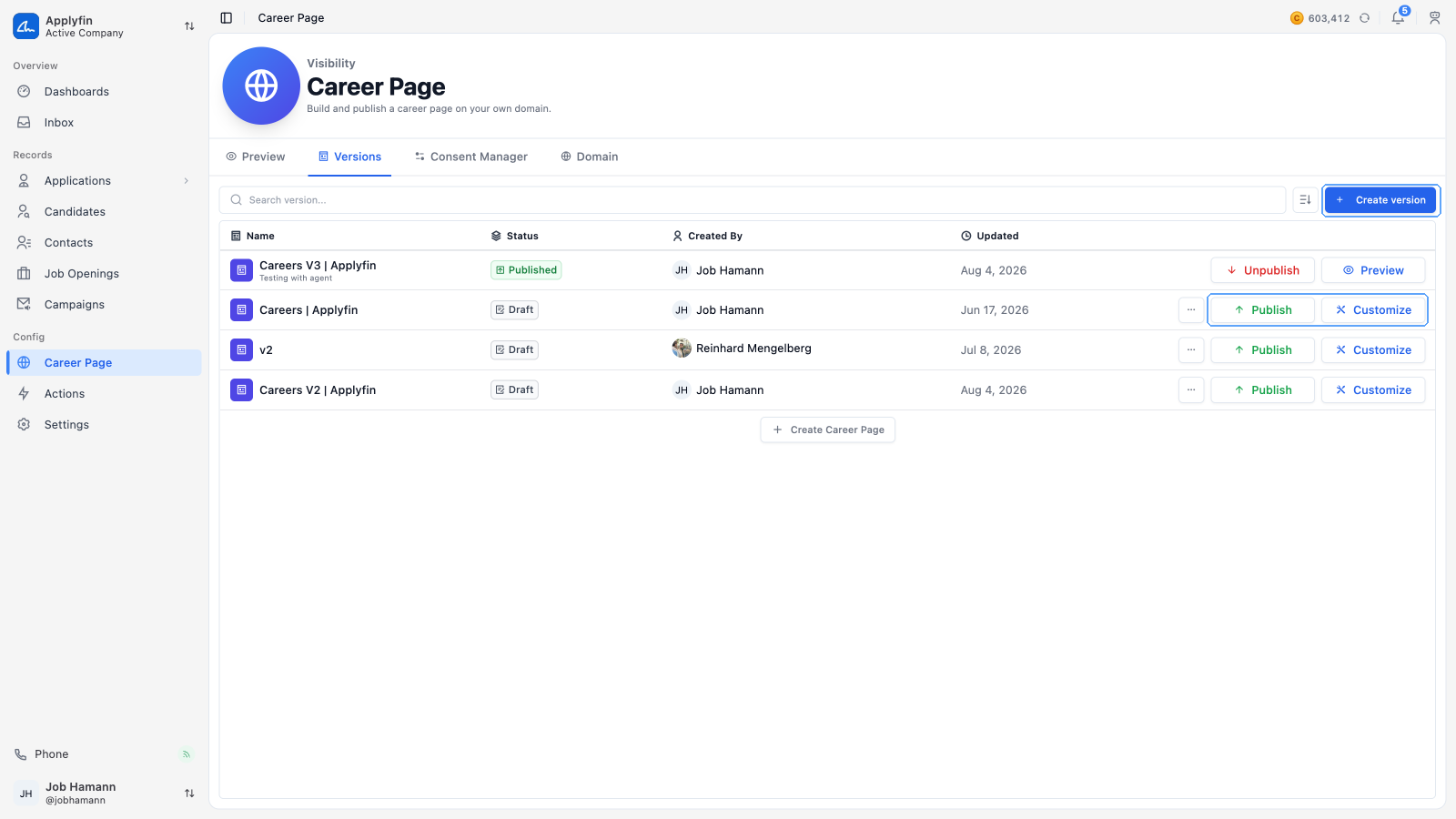Image resolution: width=1456 pixels, height=819 pixels.
Task: Click the Career Page breadcrumb title
Action: tap(291, 17)
